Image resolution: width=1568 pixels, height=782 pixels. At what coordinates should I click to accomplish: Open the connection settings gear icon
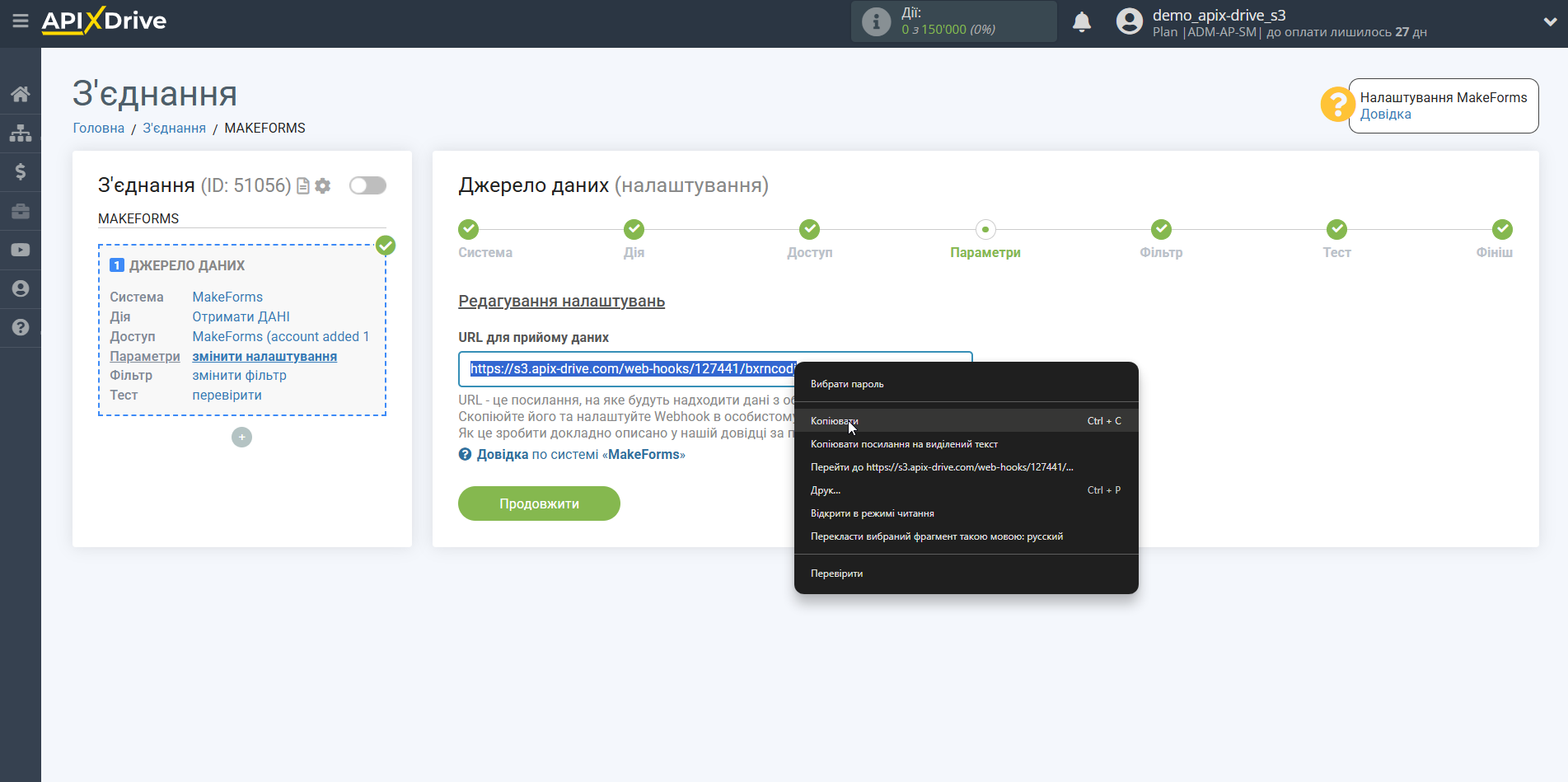point(323,186)
